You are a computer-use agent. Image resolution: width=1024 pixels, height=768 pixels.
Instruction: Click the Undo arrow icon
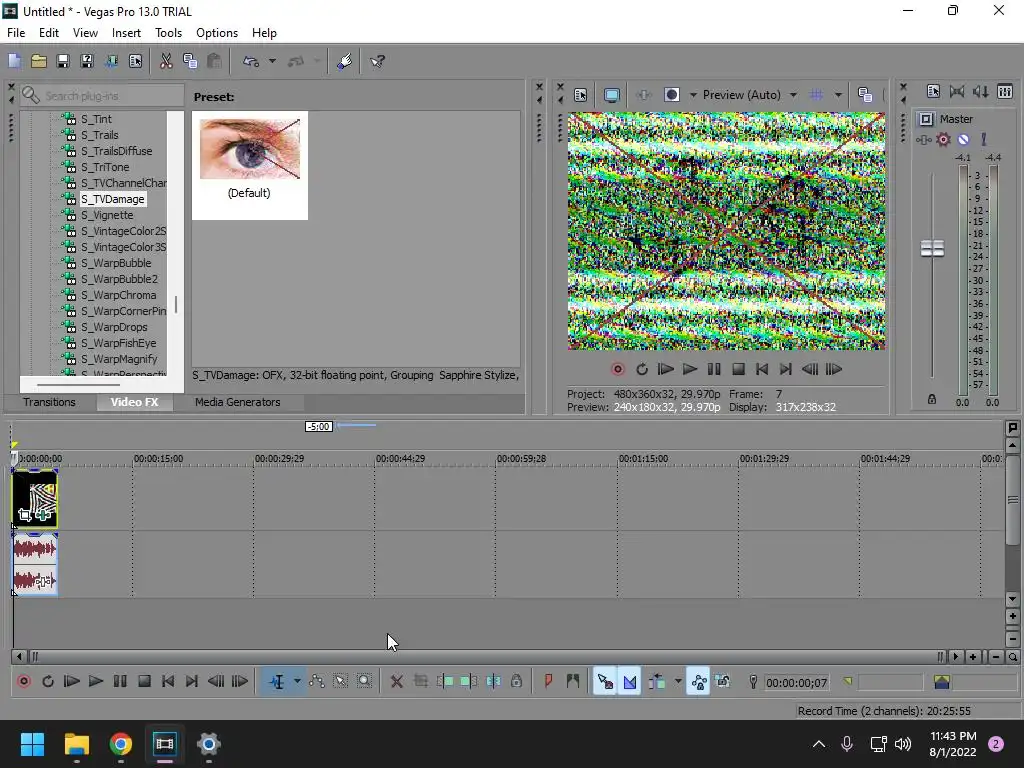[251, 61]
